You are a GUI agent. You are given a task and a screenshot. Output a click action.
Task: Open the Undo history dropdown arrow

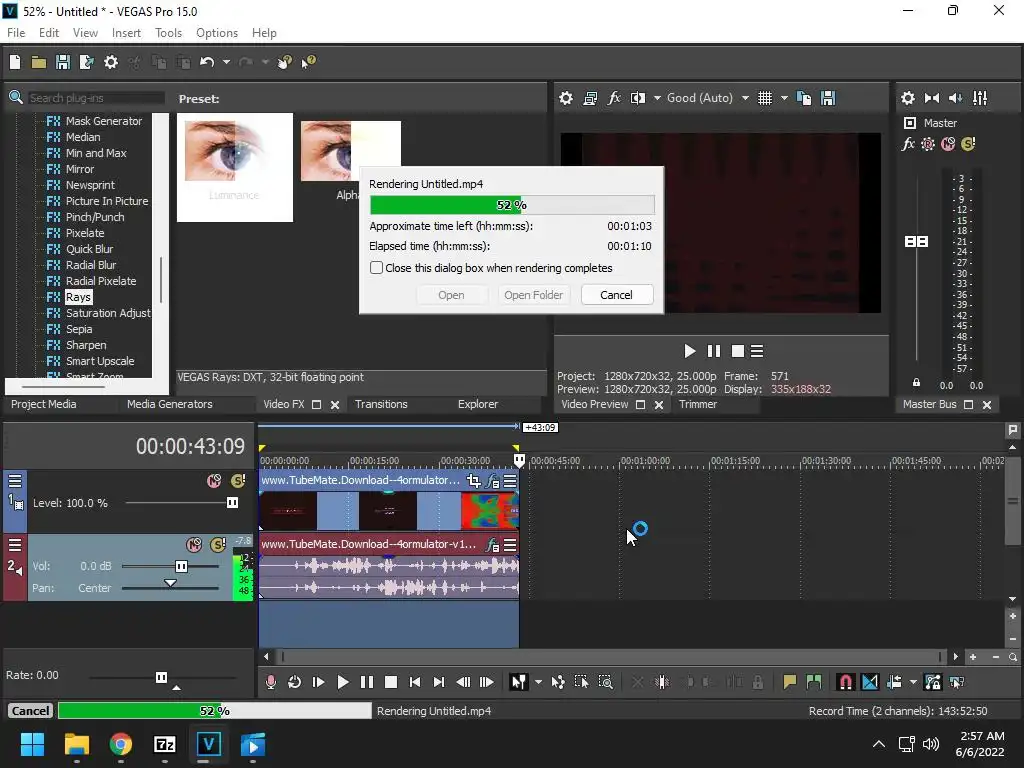pos(226,62)
